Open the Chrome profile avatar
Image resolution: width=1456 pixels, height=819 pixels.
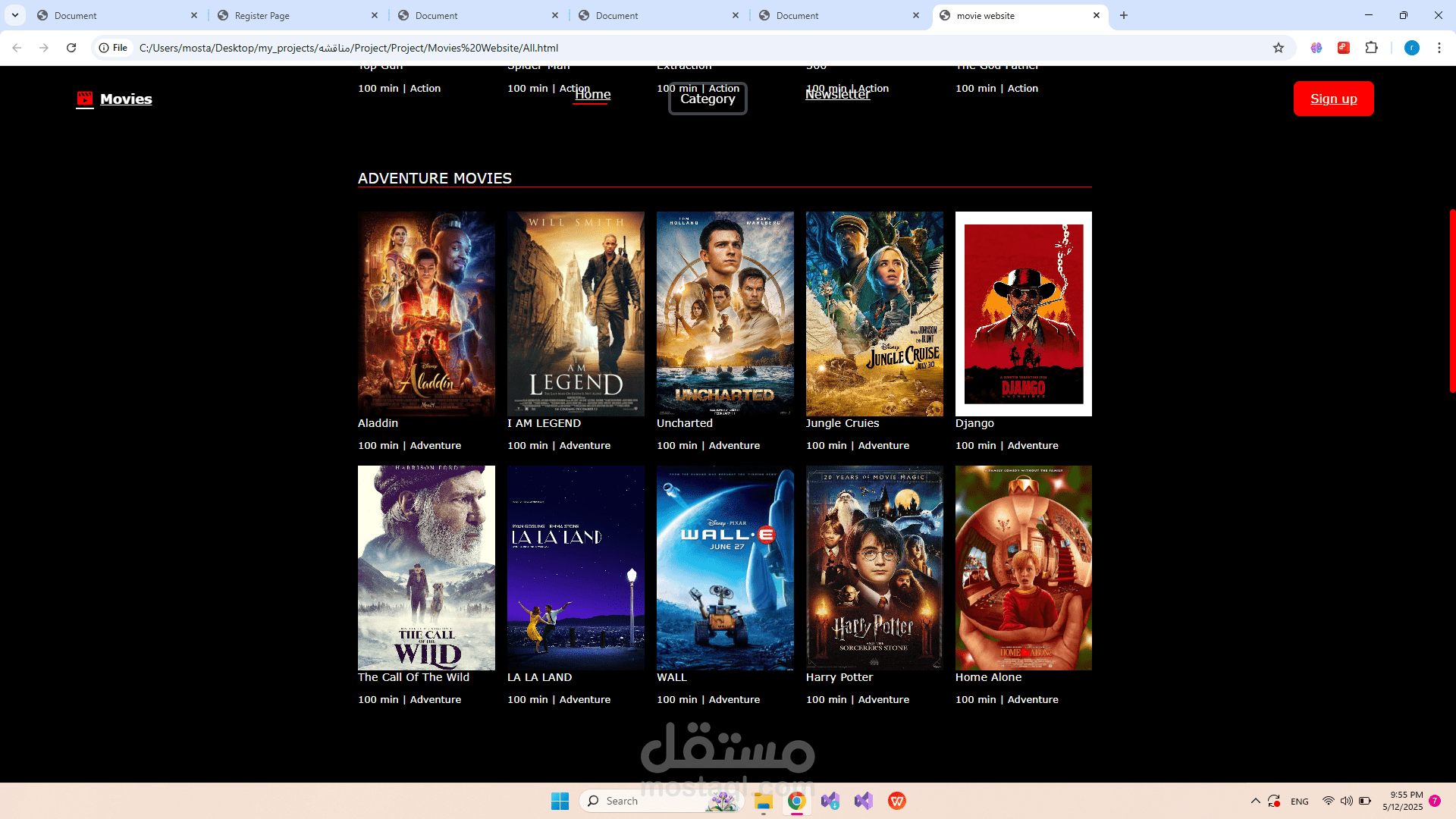tap(1411, 48)
